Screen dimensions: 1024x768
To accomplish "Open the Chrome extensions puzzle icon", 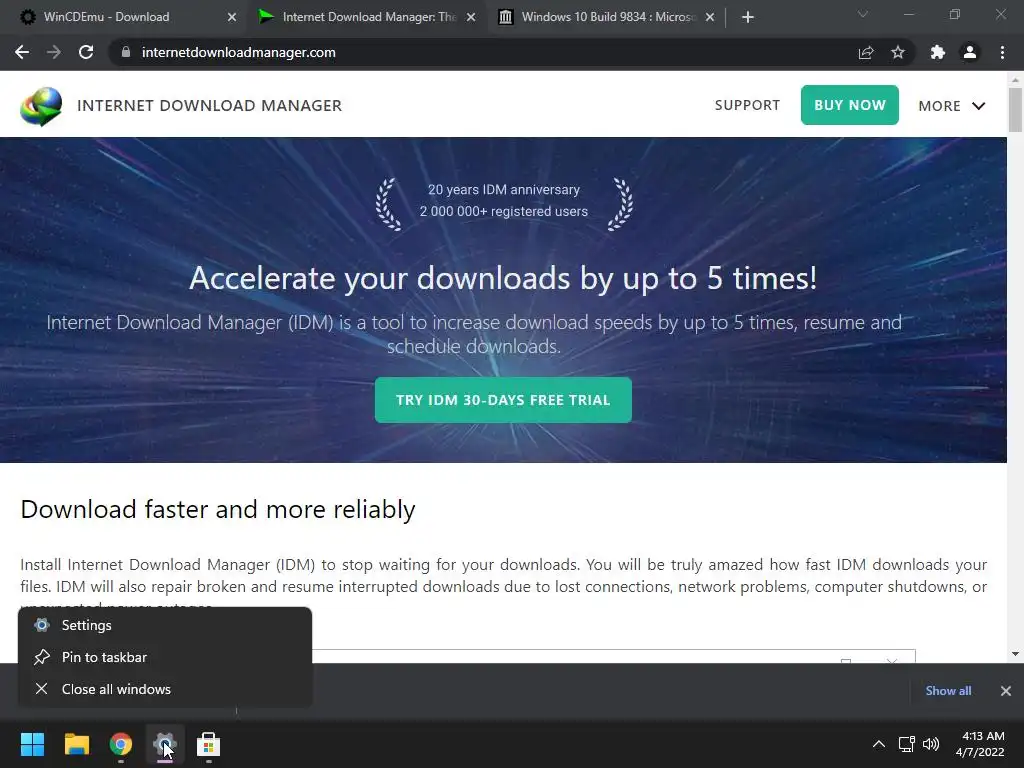I will 938,52.
